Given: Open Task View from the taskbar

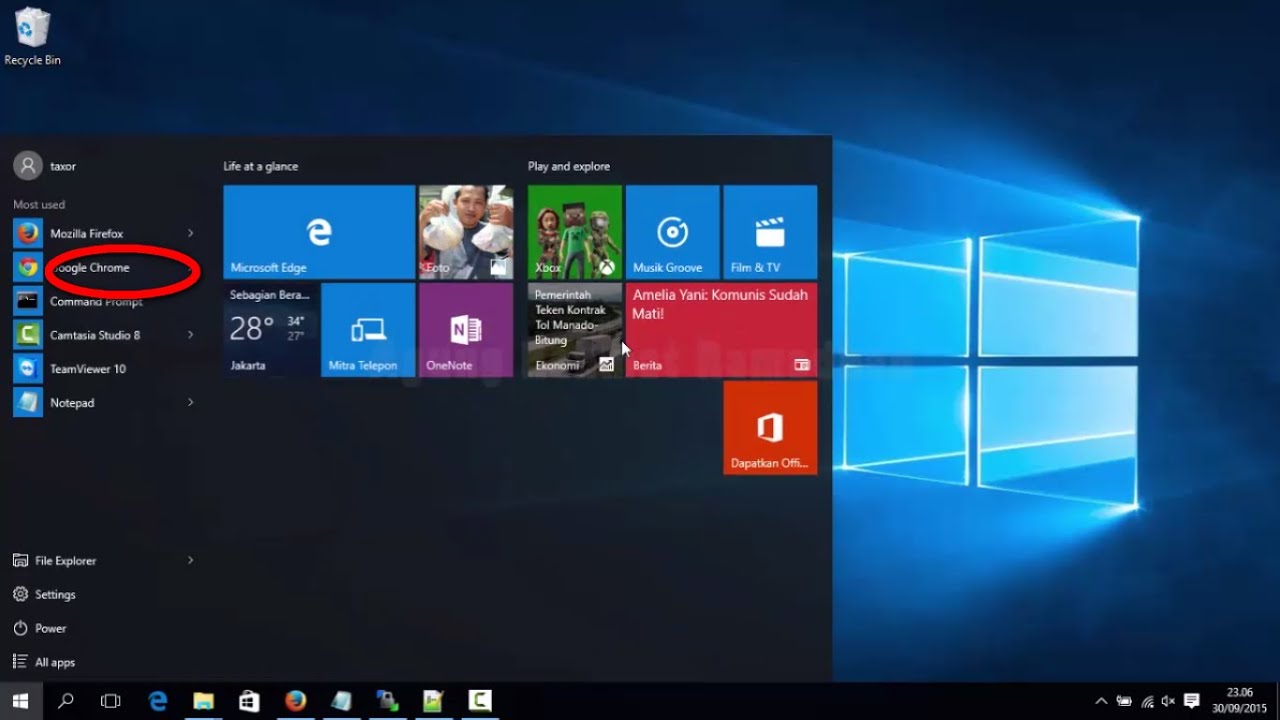Looking at the screenshot, I should tap(111, 701).
